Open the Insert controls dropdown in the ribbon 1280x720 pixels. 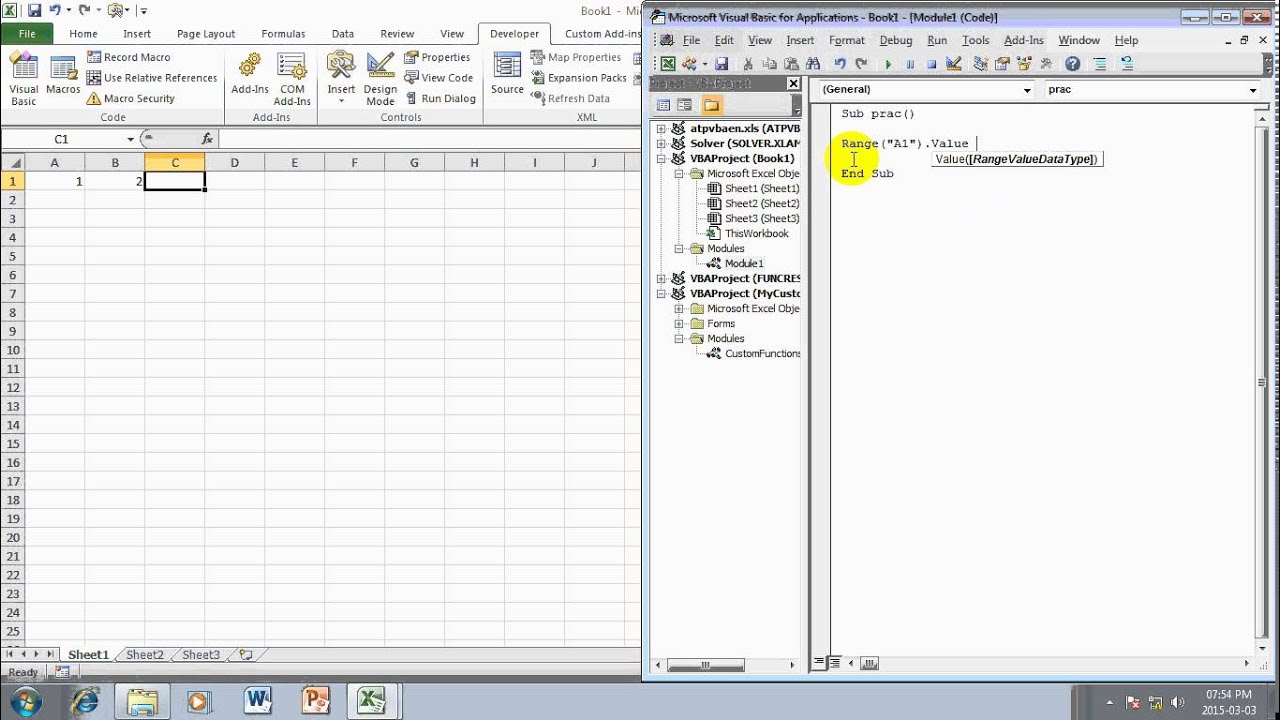tap(341, 79)
